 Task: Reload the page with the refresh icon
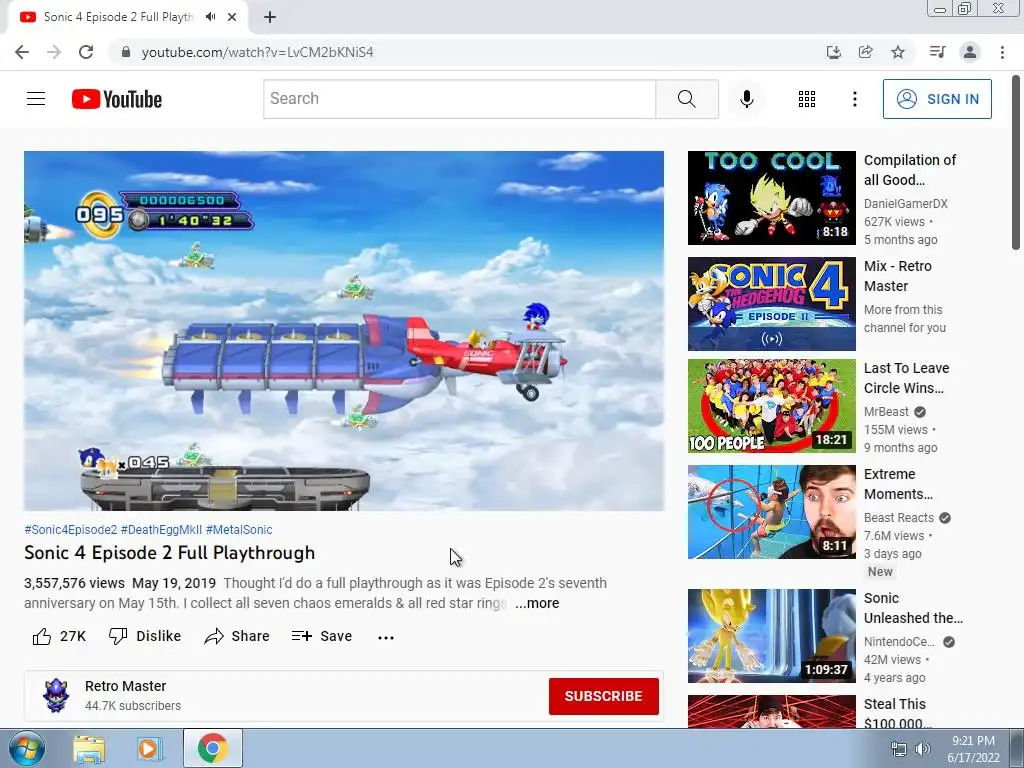[x=86, y=52]
